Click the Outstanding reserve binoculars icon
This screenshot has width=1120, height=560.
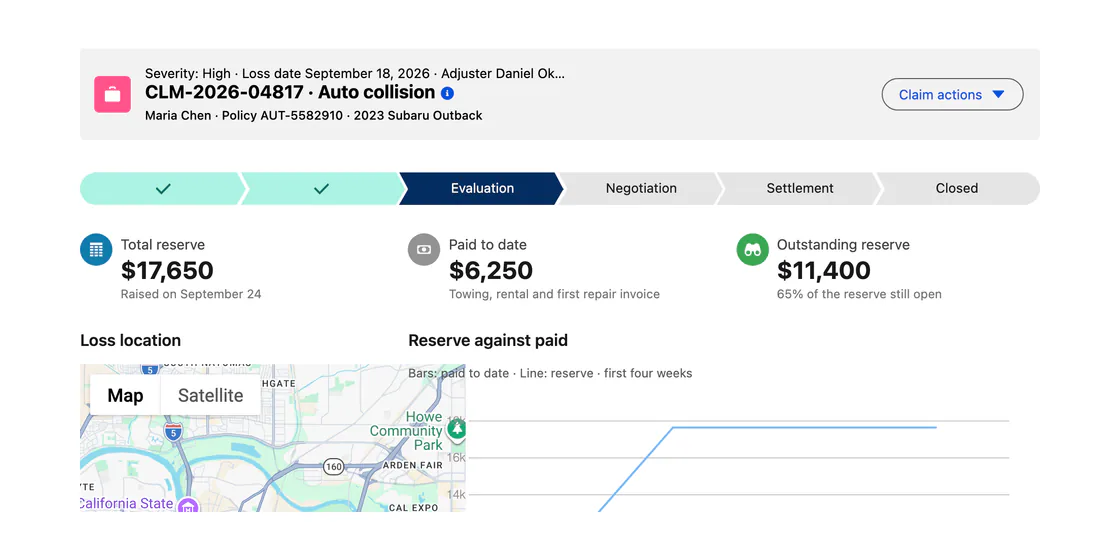(x=752, y=250)
